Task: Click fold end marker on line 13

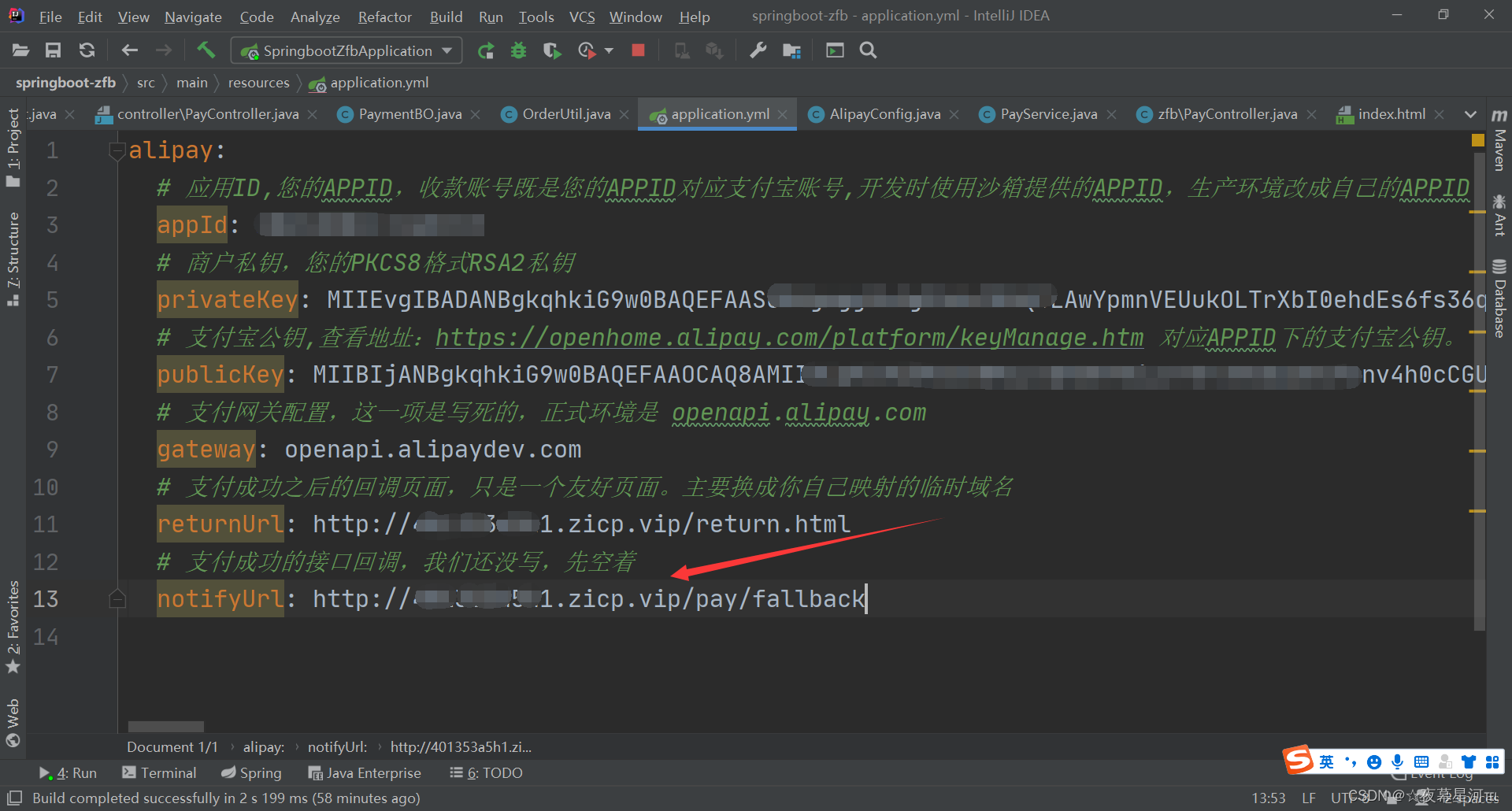Action: point(117,599)
